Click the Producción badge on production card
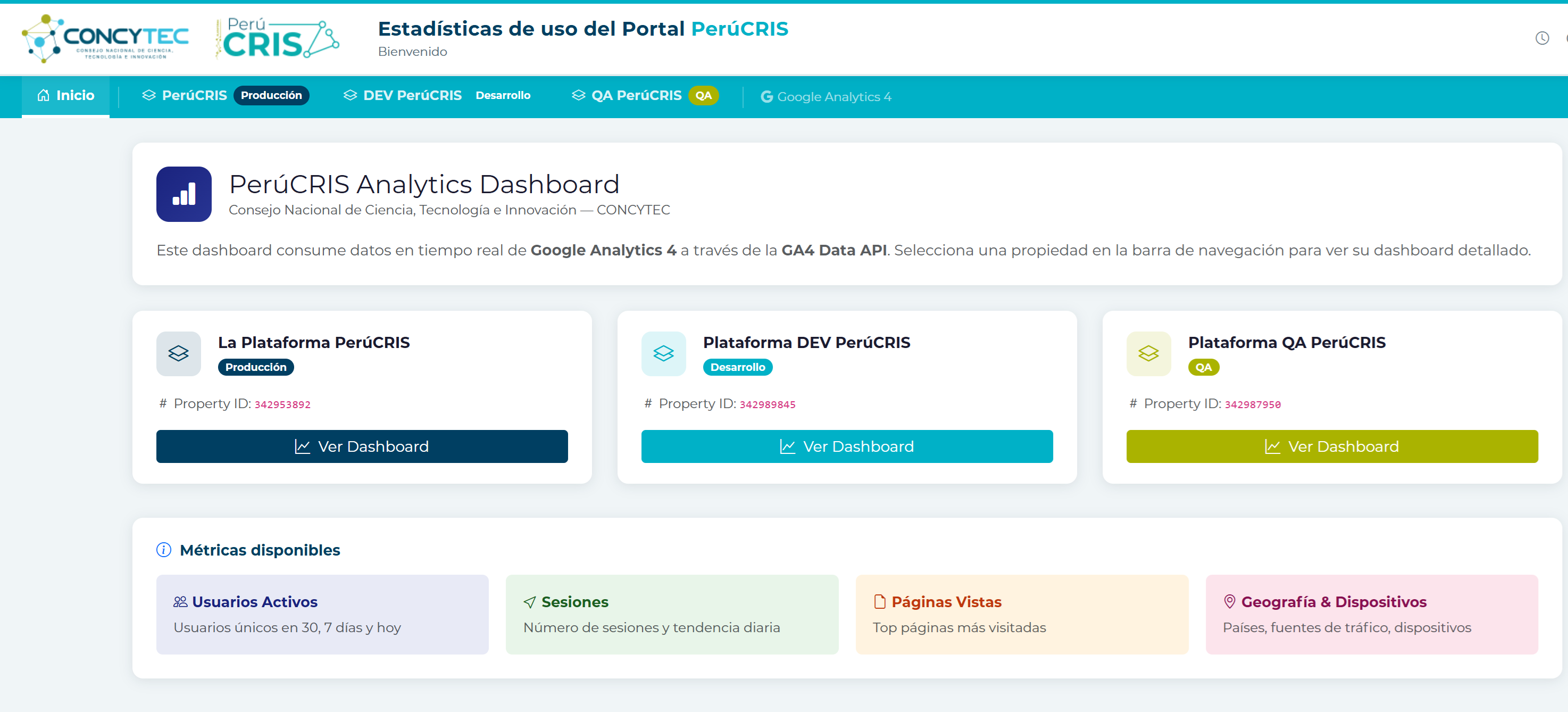Viewport: 1568px width, 712px height. (256, 367)
